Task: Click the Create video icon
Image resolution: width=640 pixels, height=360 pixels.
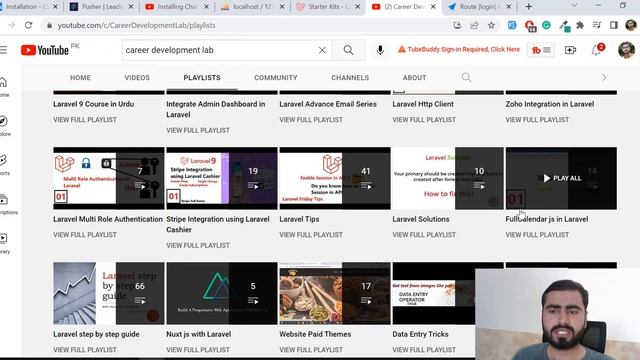Action: coord(570,50)
